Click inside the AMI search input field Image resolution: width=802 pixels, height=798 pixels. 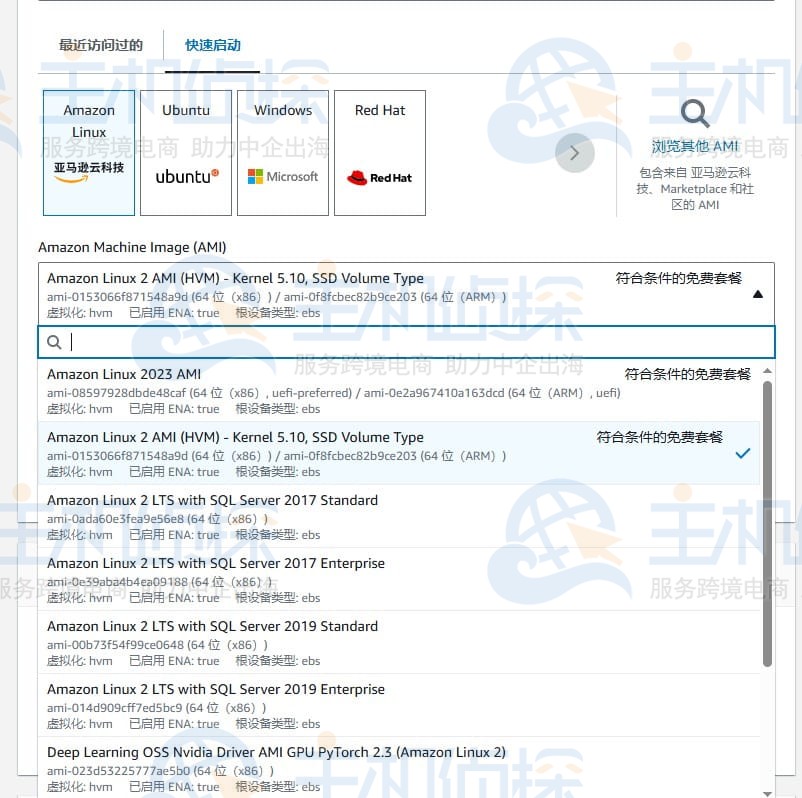tap(400, 340)
